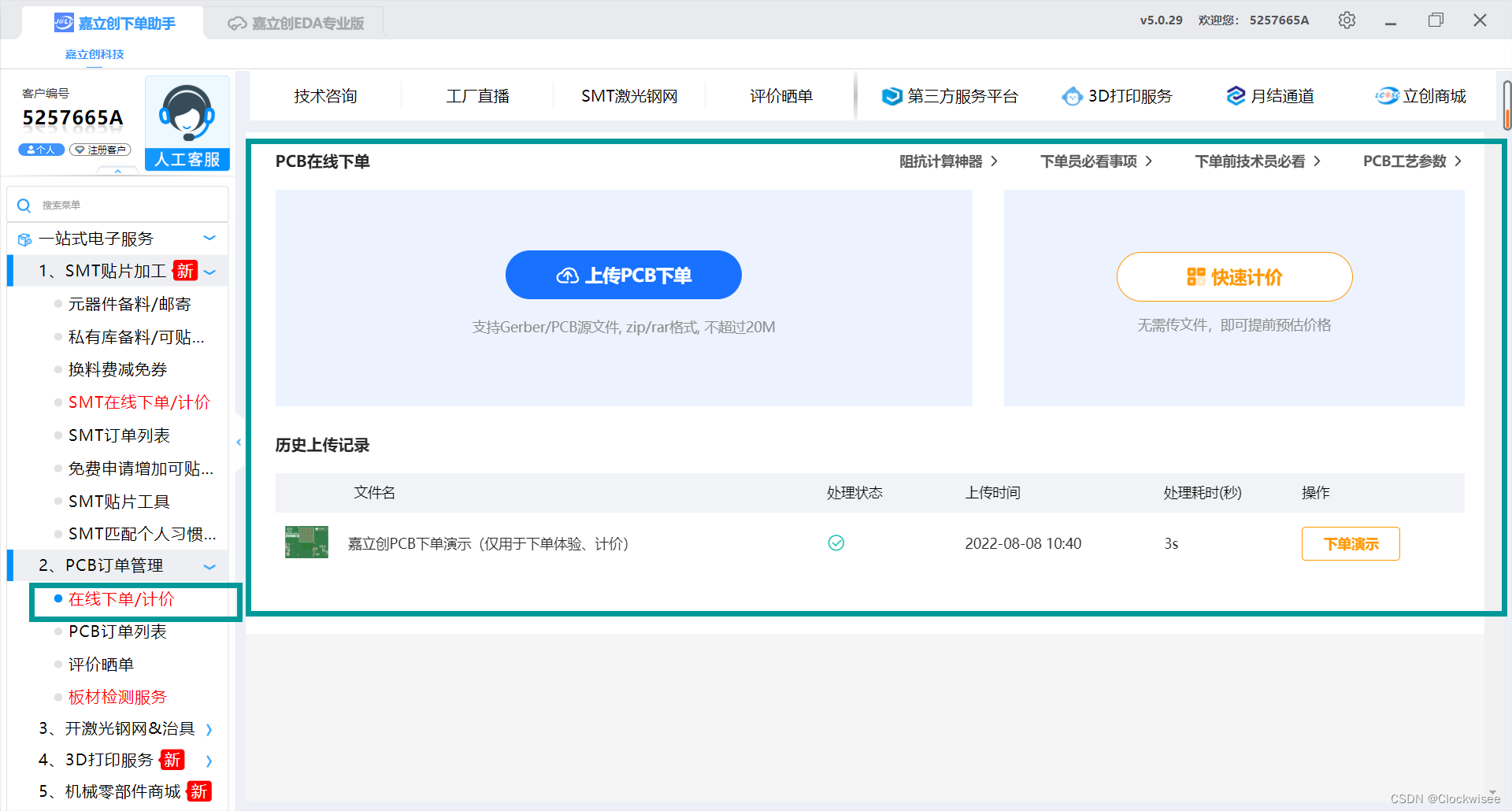
Task: Click the 快速计价 quick quote button
Action: click(1234, 276)
